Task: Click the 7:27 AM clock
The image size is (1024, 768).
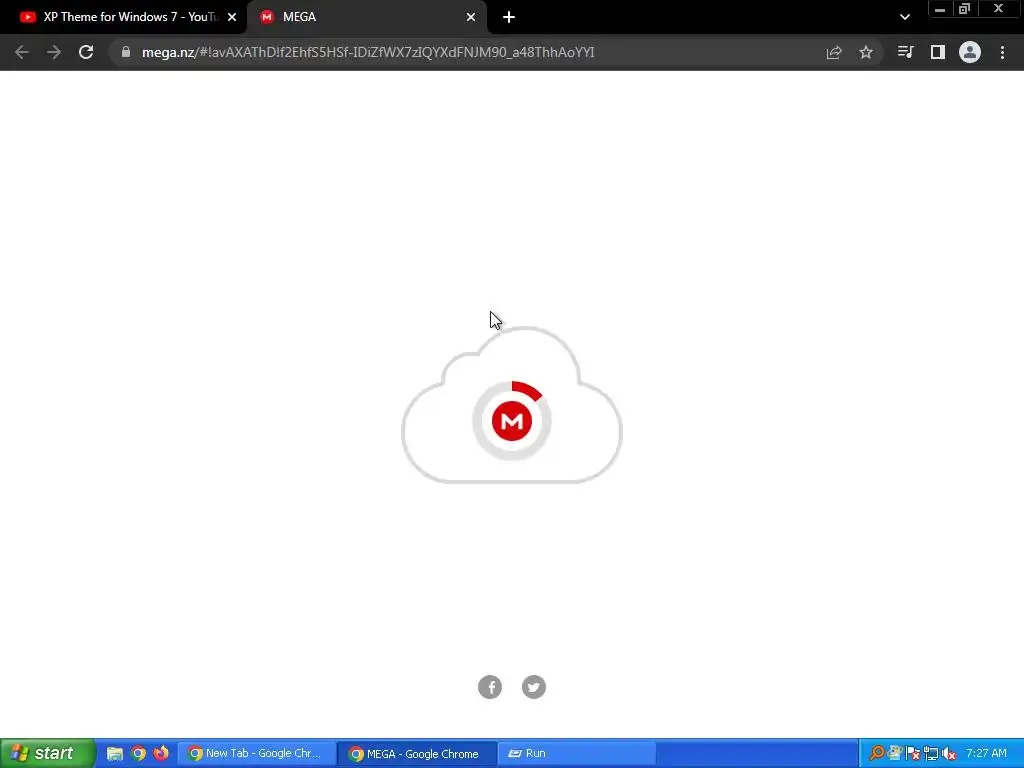Action: pos(986,754)
